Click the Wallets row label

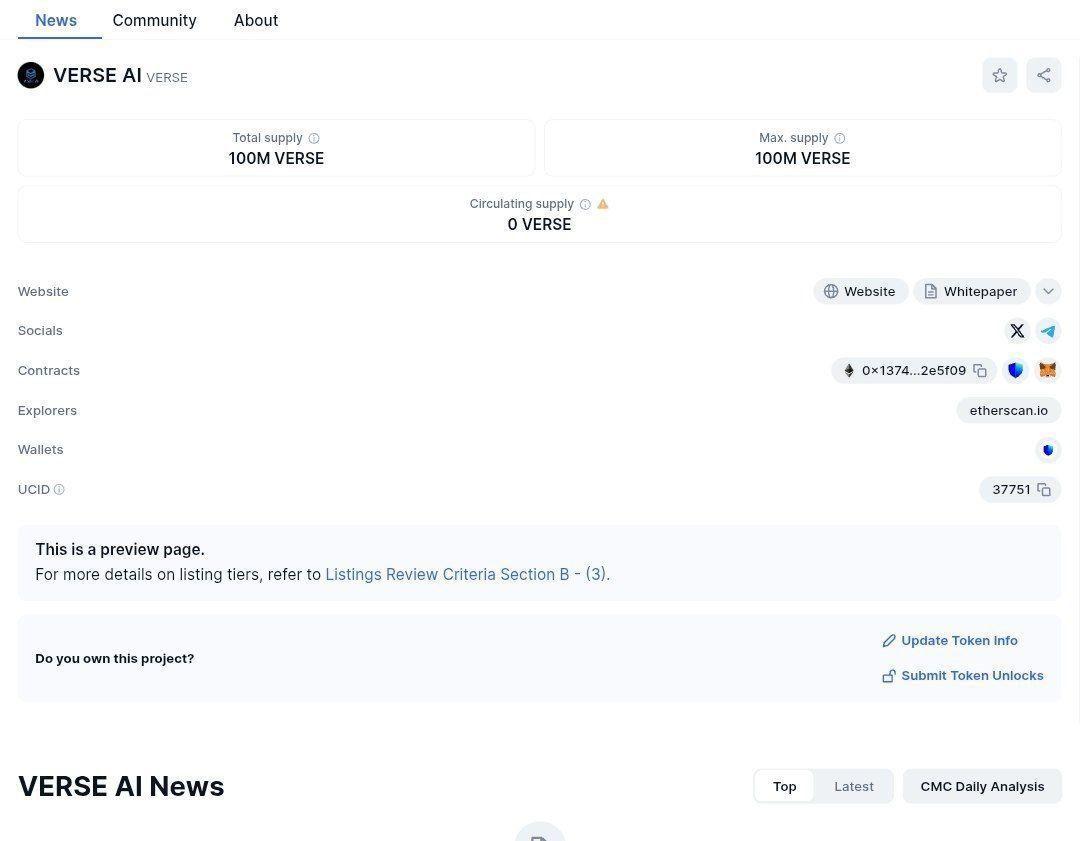(41, 450)
